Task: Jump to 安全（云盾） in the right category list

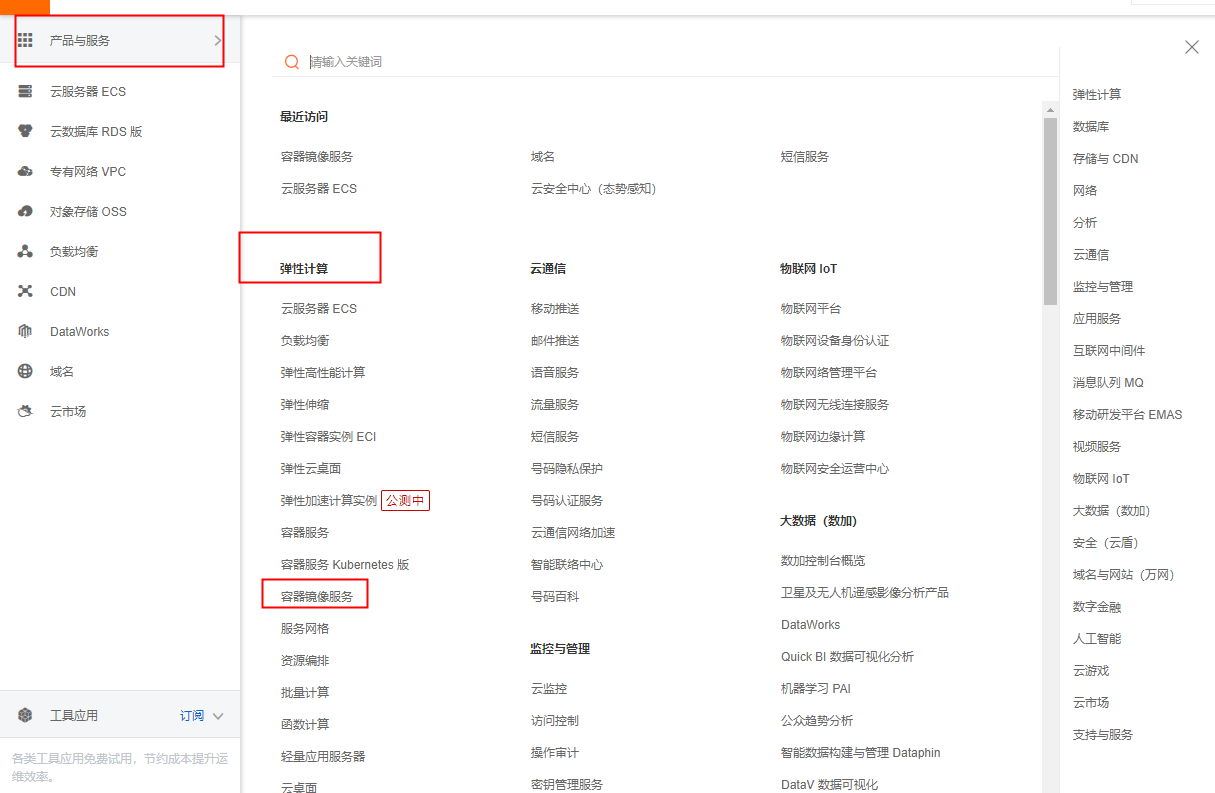Action: pos(1106,543)
